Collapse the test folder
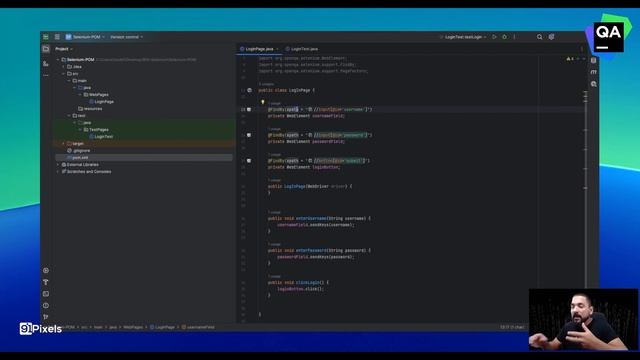The height and width of the screenshot is (360, 640). pos(69,116)
